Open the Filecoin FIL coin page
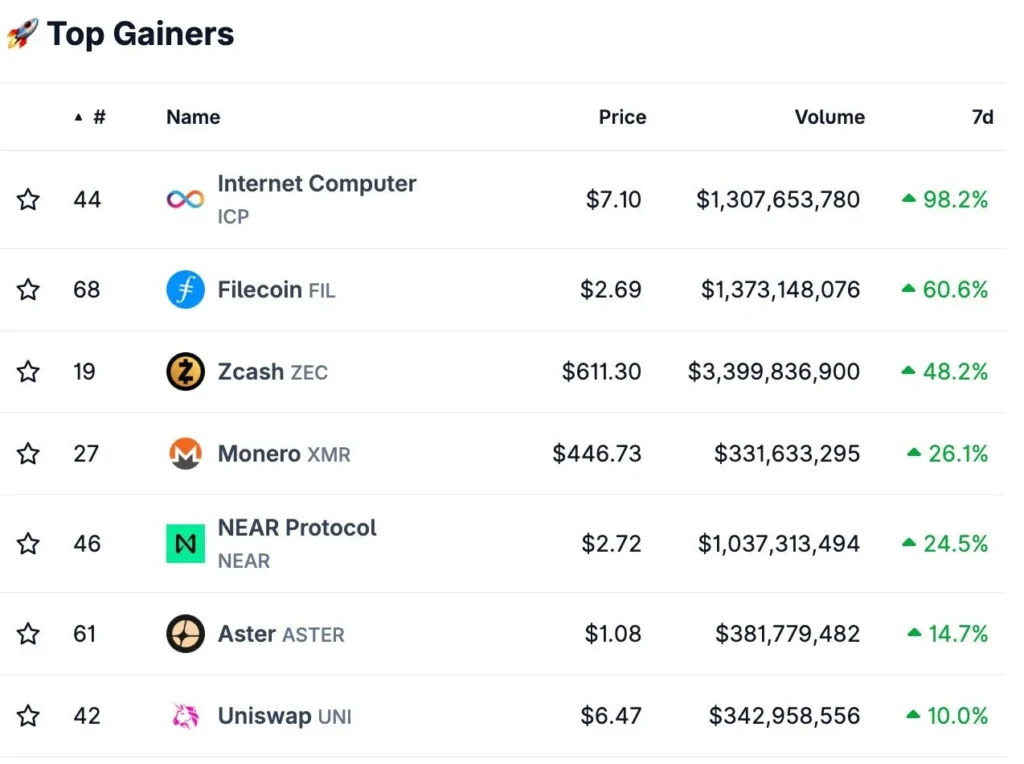 click(x=276, y=289)
